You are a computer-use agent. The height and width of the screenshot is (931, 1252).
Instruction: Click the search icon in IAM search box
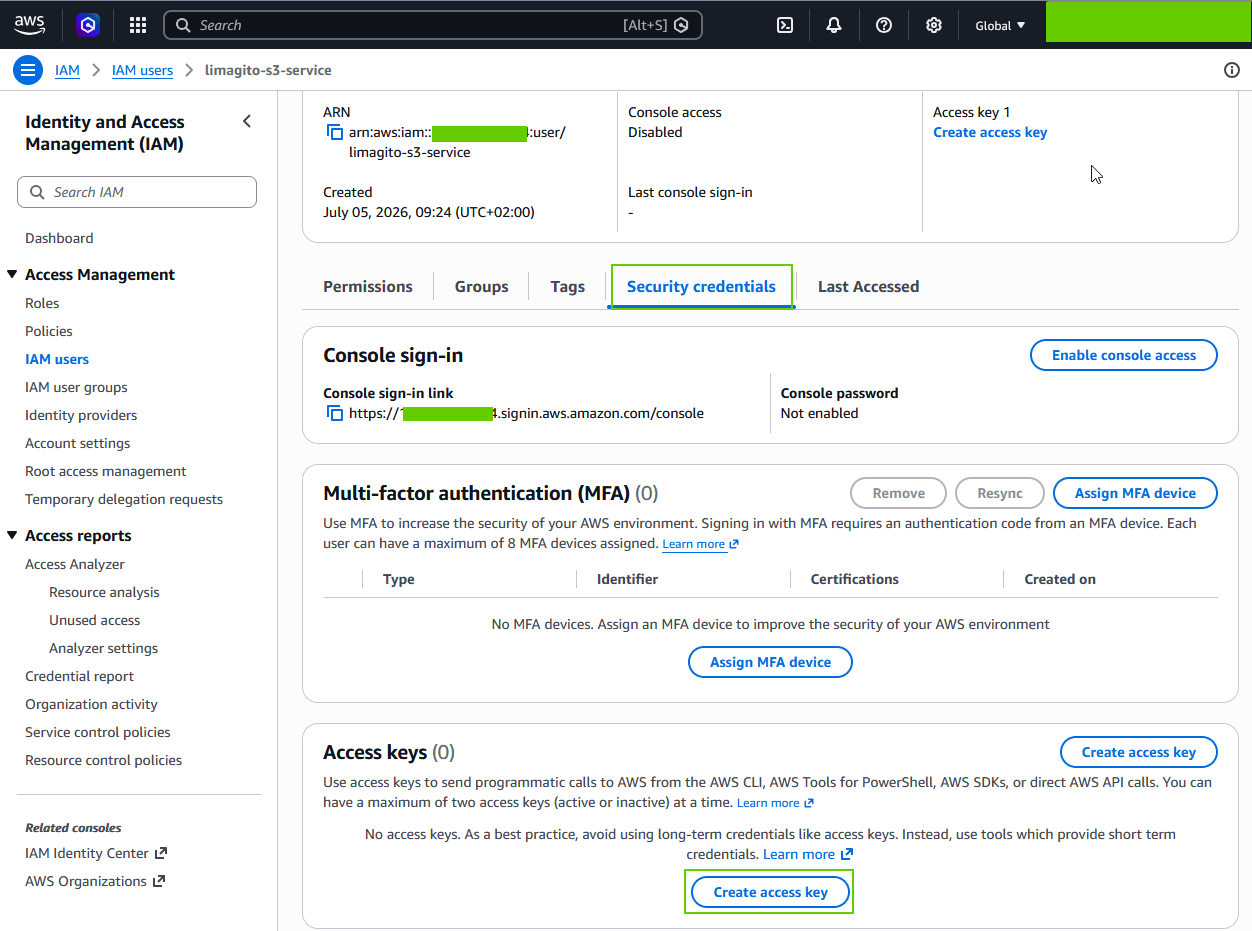[37, 192]
